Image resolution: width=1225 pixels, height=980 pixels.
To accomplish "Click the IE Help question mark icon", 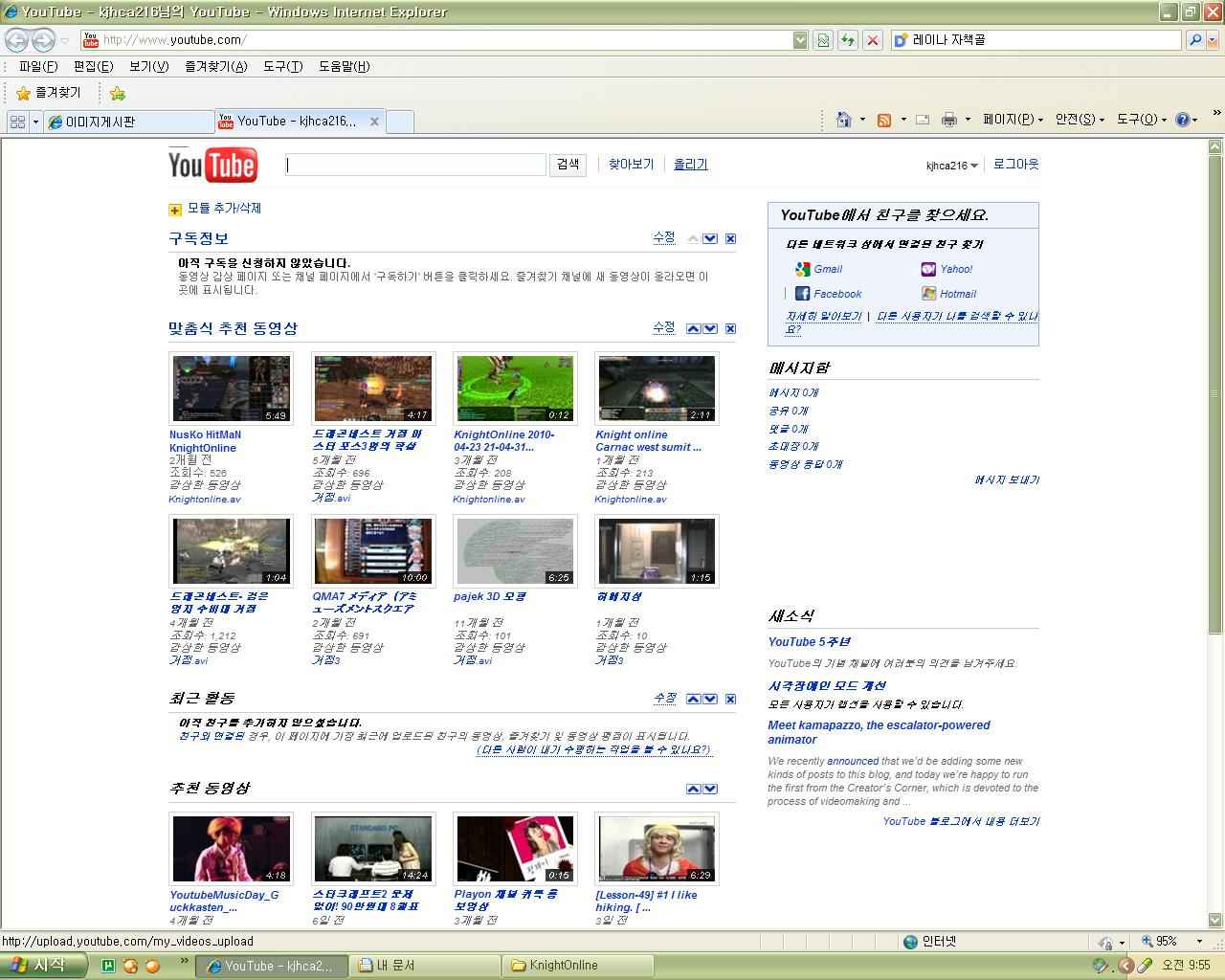I will 1182,120.
